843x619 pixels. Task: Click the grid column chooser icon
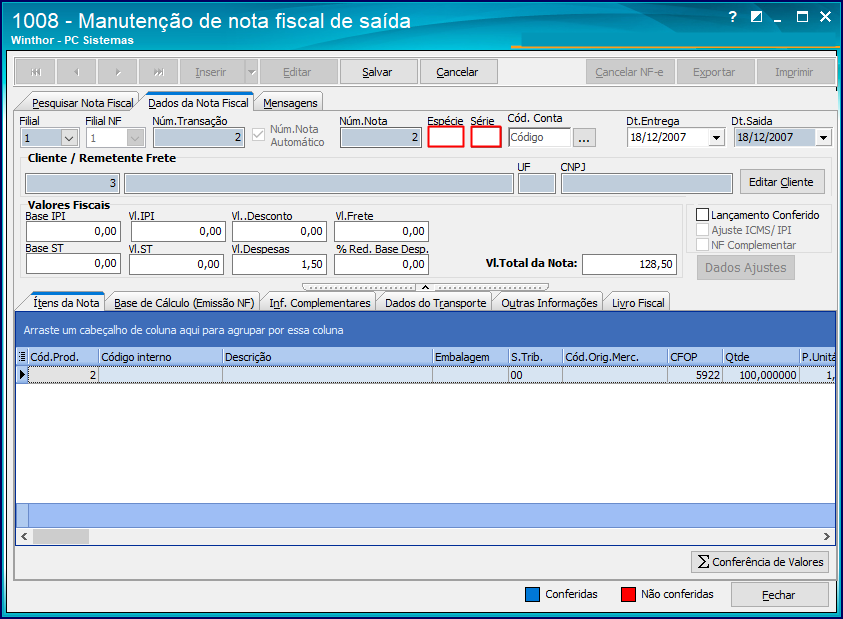[x=22, y=357]
